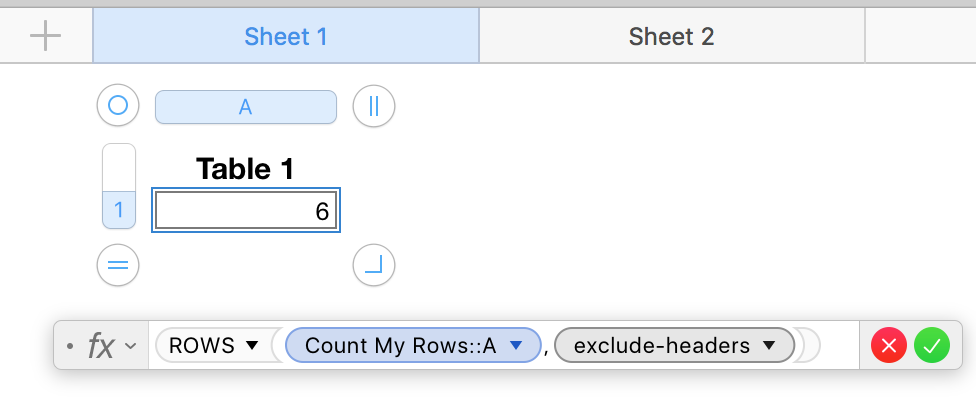Accept the formula with green checkmark
The width and height of the screenshot is (976, 400).
pos(932,346)
